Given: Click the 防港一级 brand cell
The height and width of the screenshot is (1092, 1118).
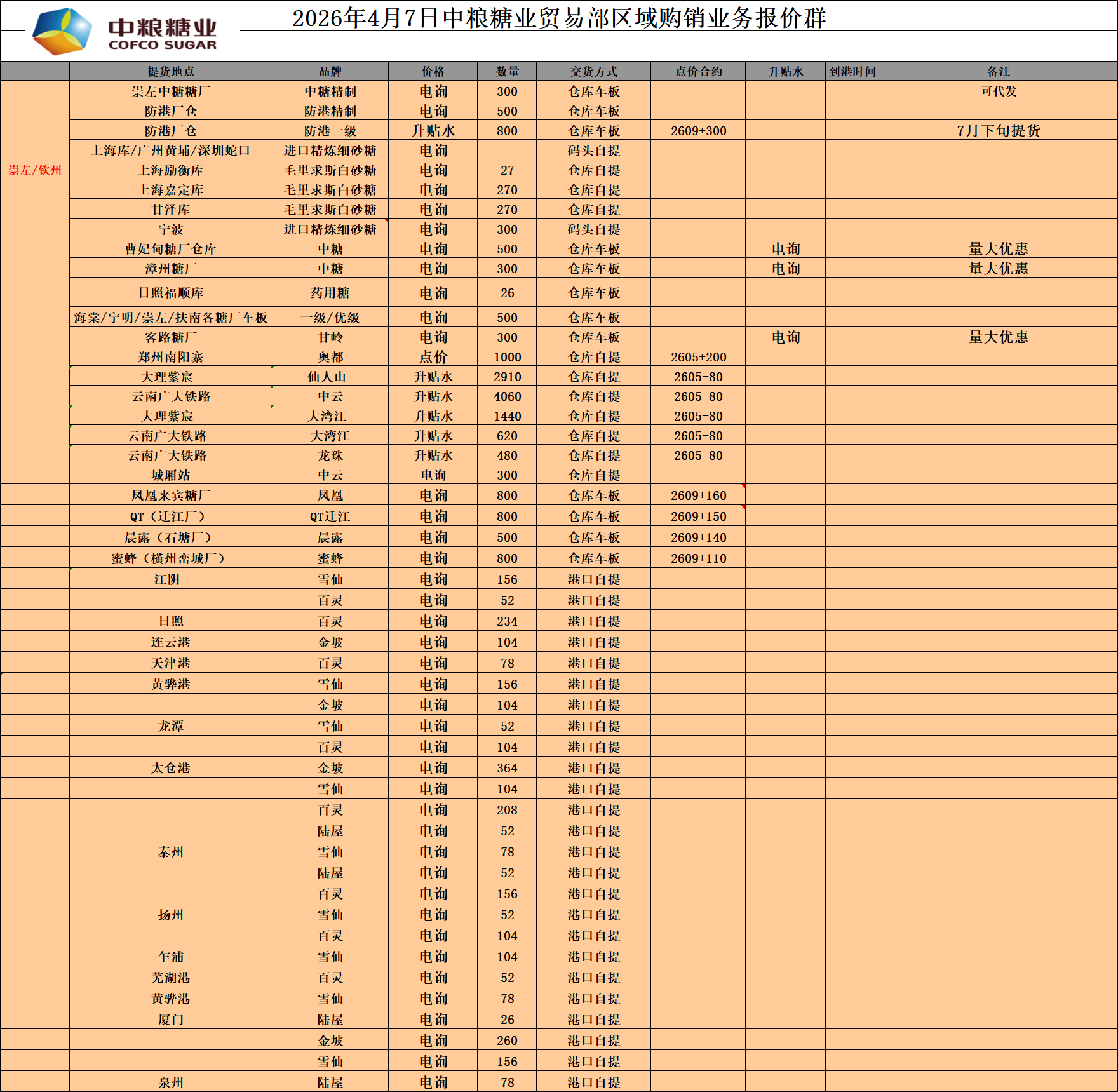Looking at the screenshot, I should pyautogui.click(x=330, y=130).
